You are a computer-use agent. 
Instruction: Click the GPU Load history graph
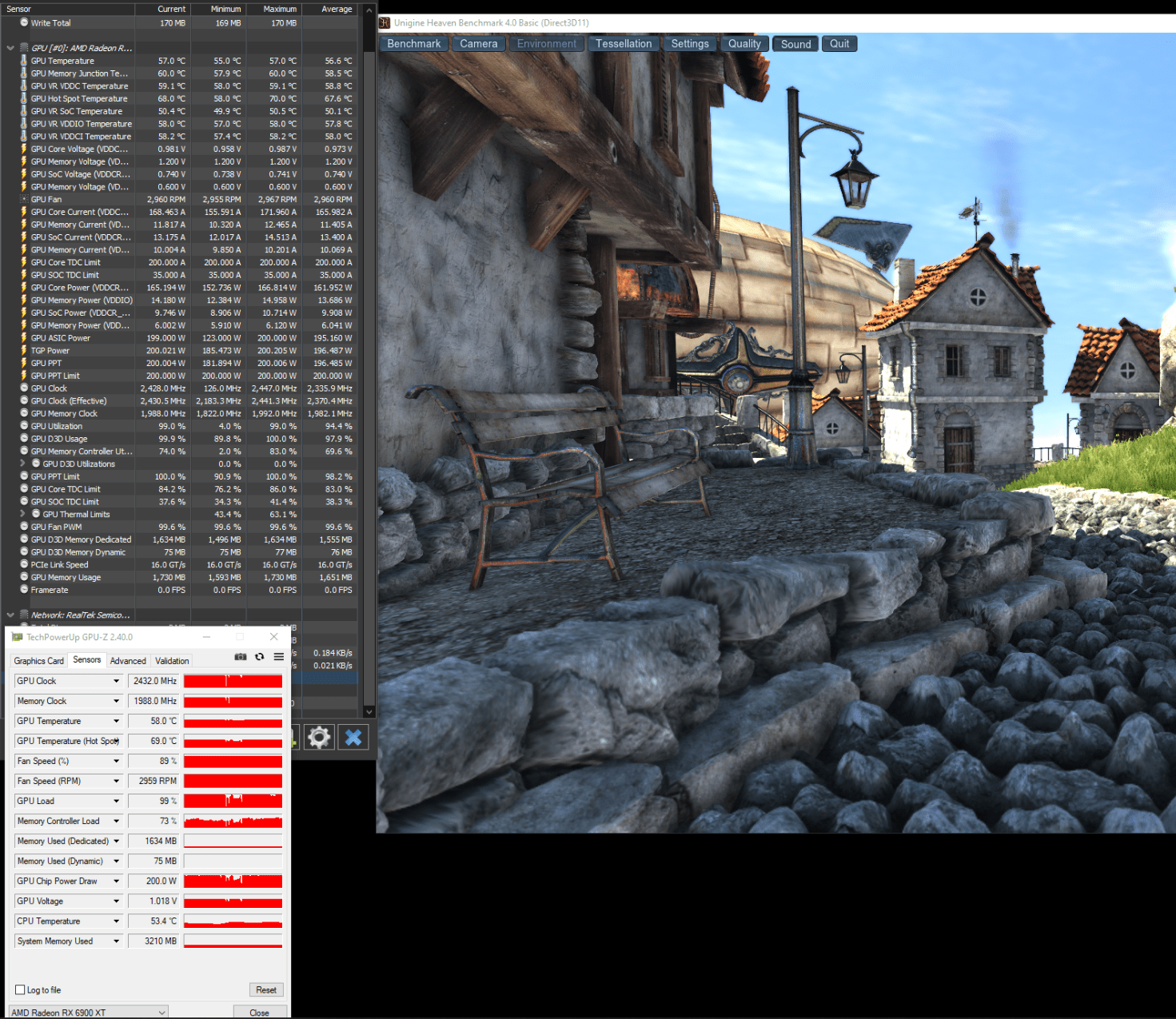(233, 801)
